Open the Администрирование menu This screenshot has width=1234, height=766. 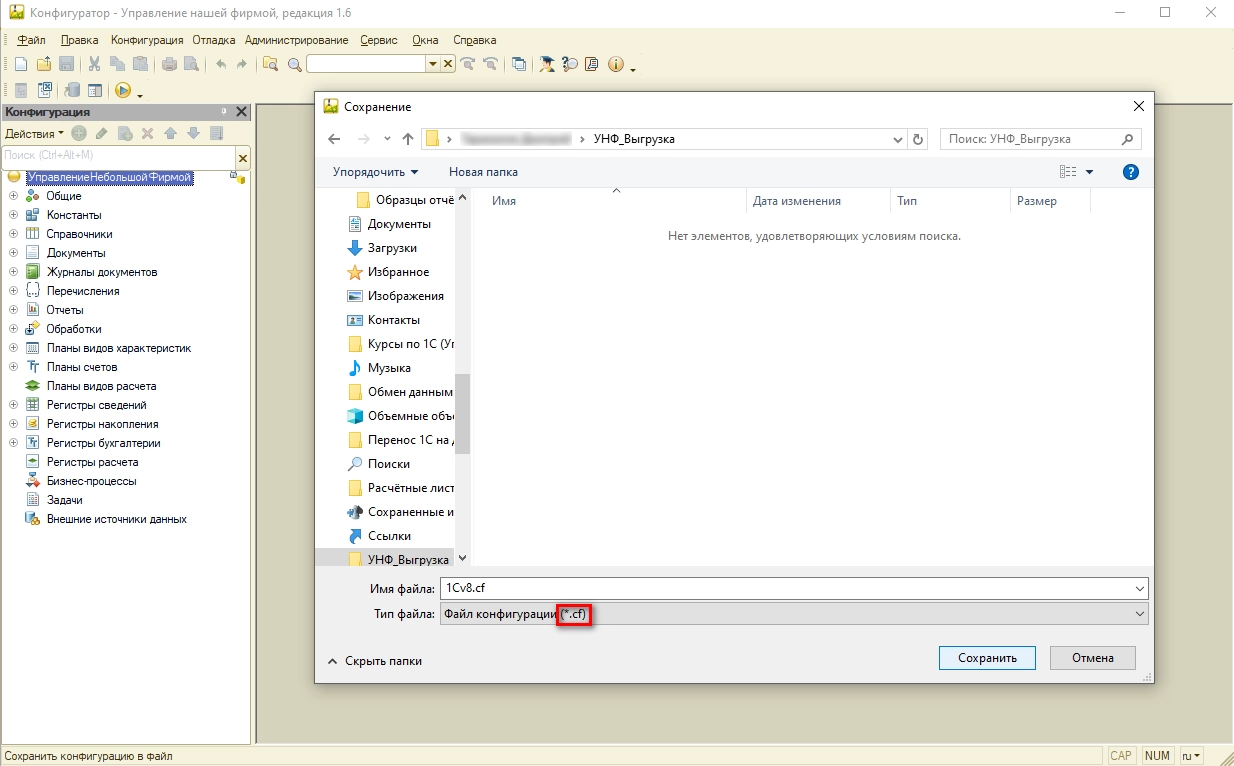[x=296, y=40]
